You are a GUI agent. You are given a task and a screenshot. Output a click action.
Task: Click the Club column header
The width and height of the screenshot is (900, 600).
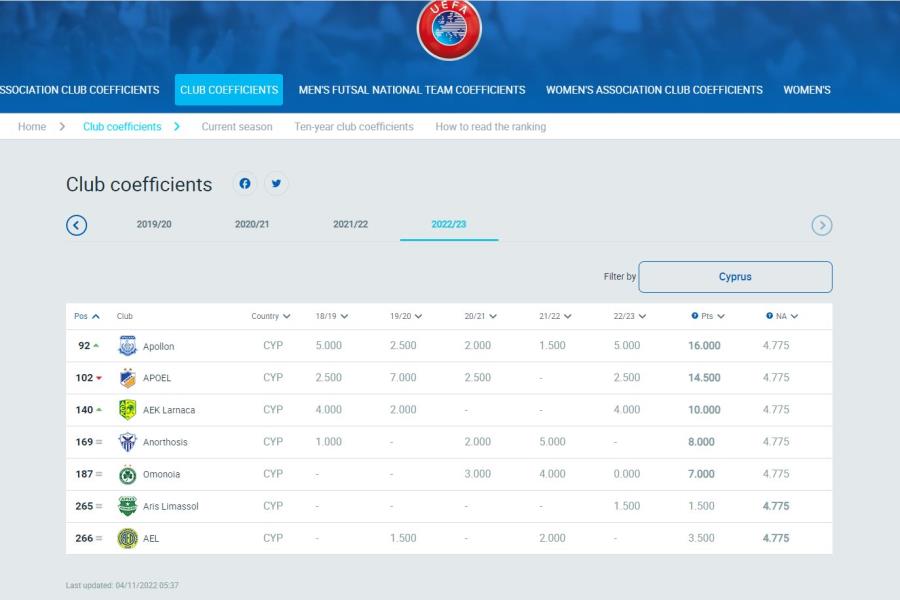click(x=125, y=316)
